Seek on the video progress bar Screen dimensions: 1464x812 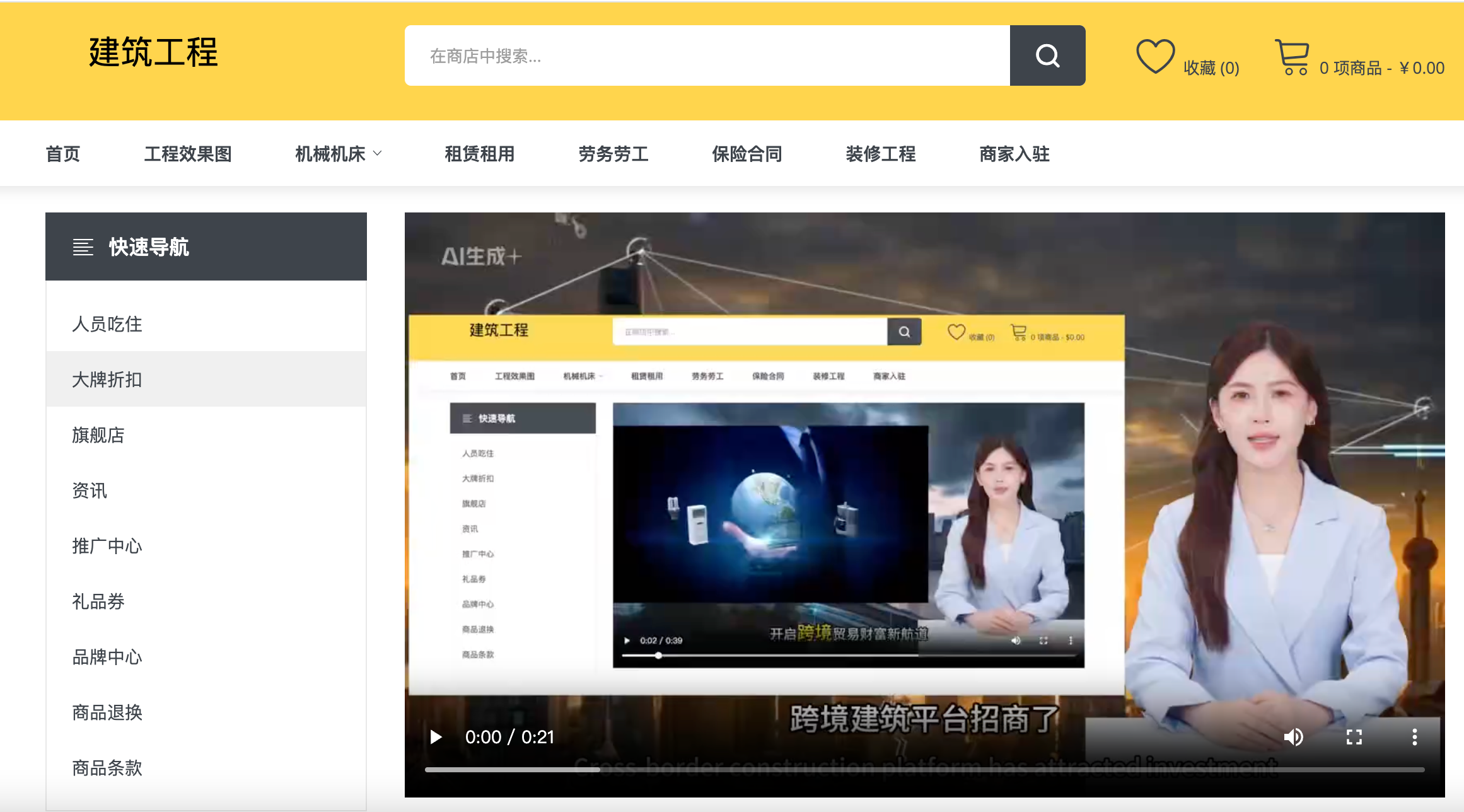click(x=924, y=770)
